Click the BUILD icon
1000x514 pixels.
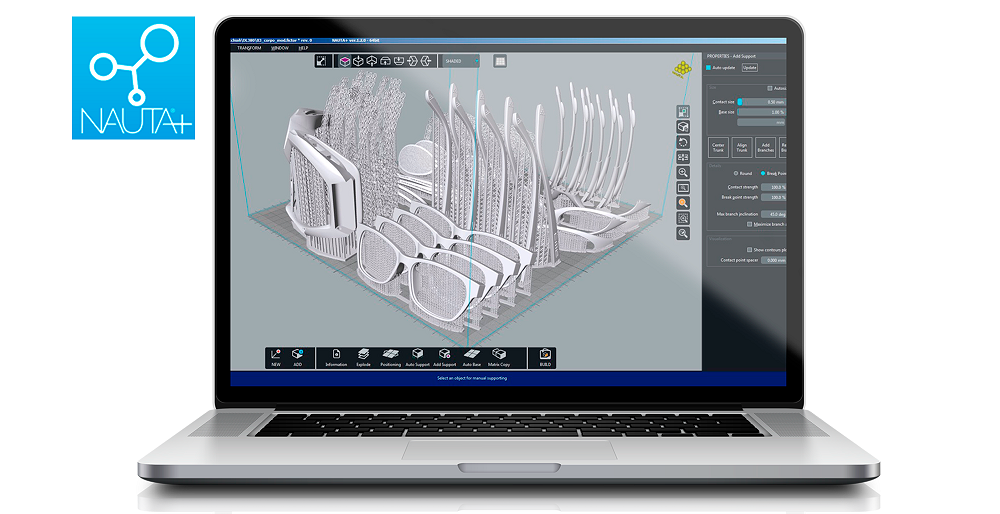[x=545, y=358]
